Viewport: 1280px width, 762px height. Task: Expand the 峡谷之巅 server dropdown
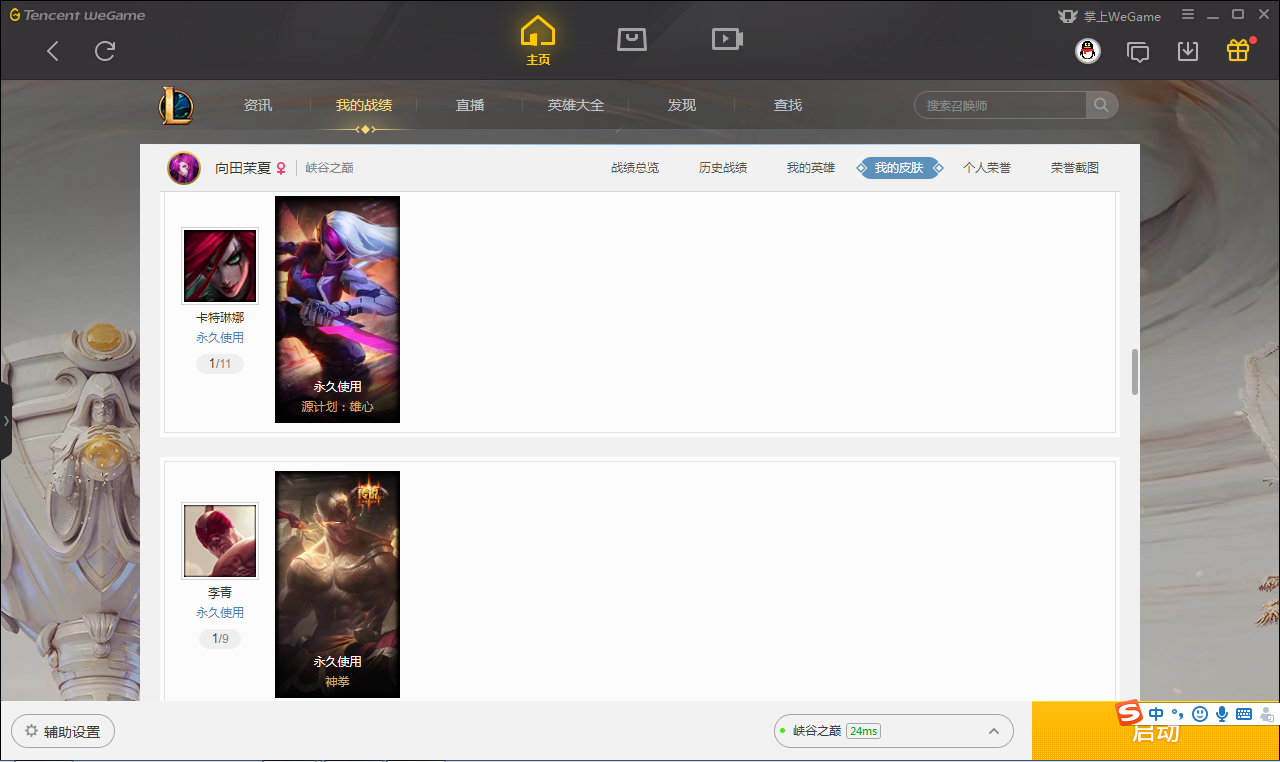click(894, 731)
